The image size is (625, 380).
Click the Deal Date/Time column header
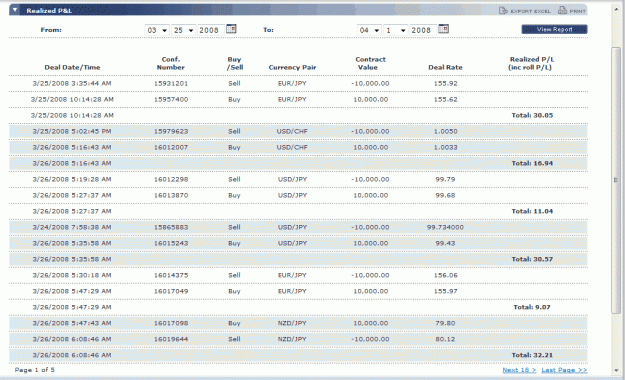click(72, 67)
